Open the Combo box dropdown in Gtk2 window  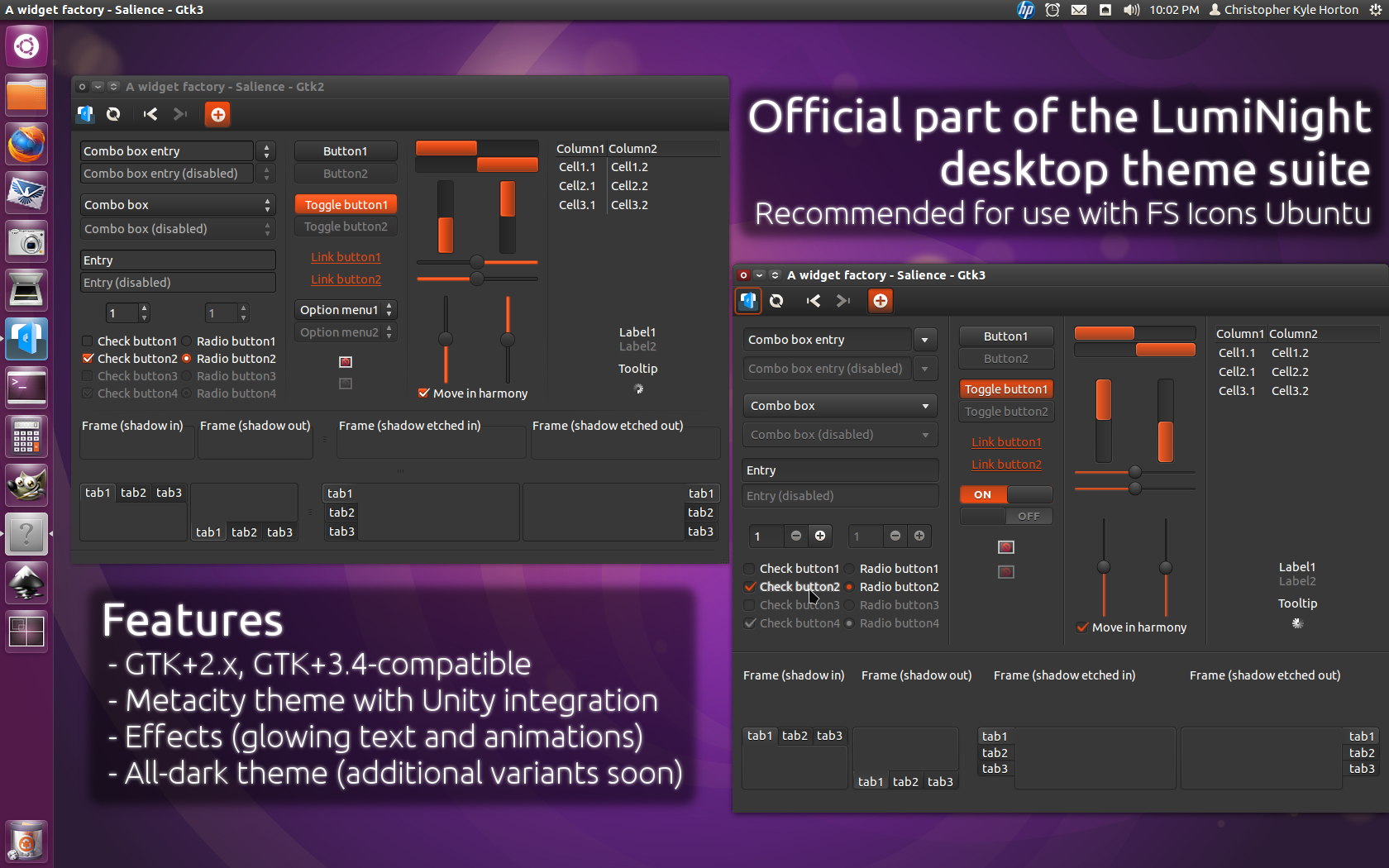(x=178, y=205)
